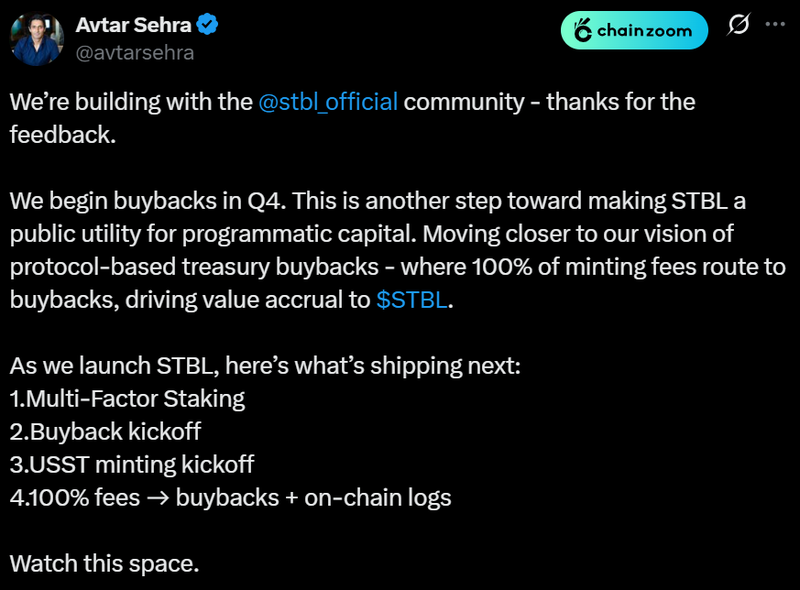Click the '3.USST minting kickoff' list line
Screen dimensions: 800x590
[x=132, y=465]
